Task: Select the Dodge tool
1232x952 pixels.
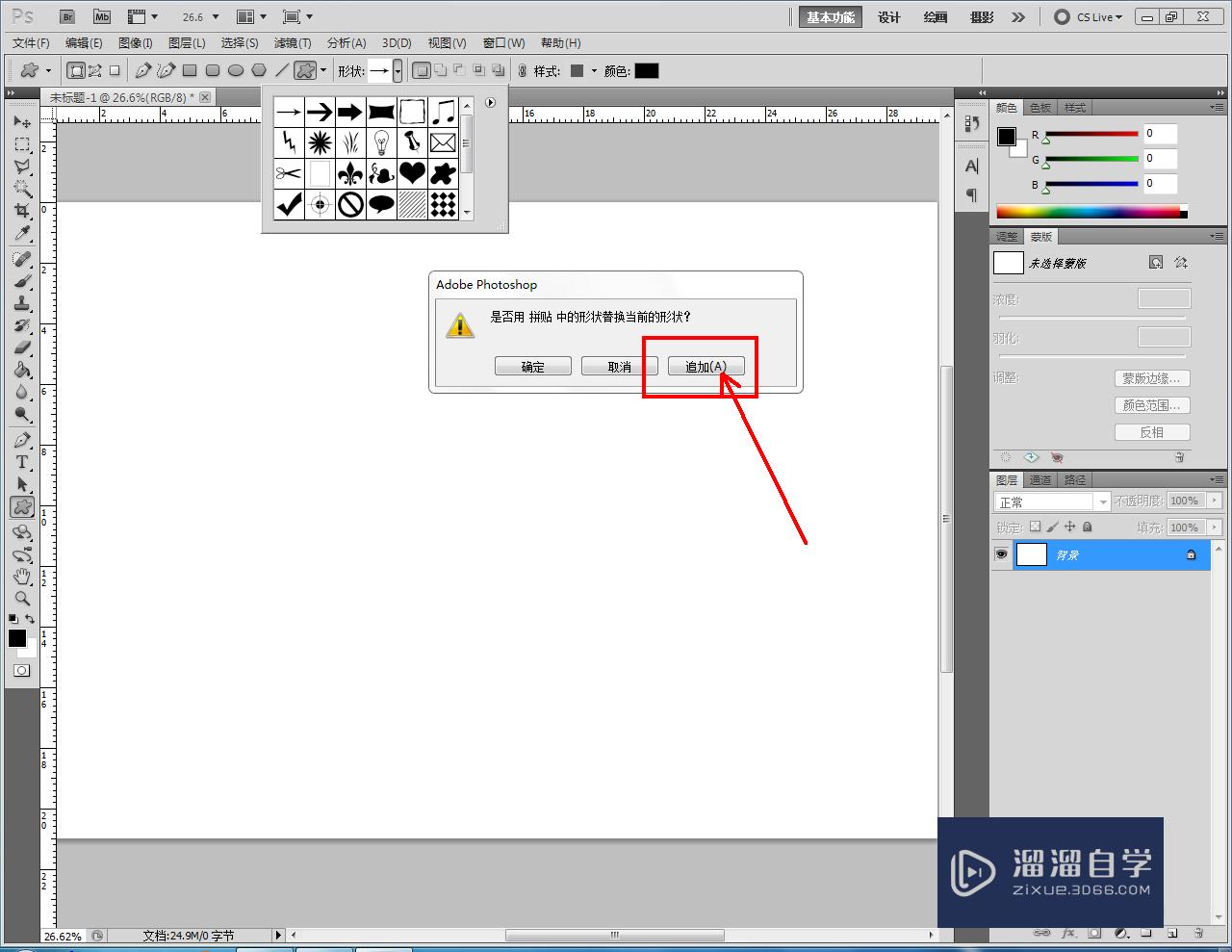Action: click(x=21, y=415)
